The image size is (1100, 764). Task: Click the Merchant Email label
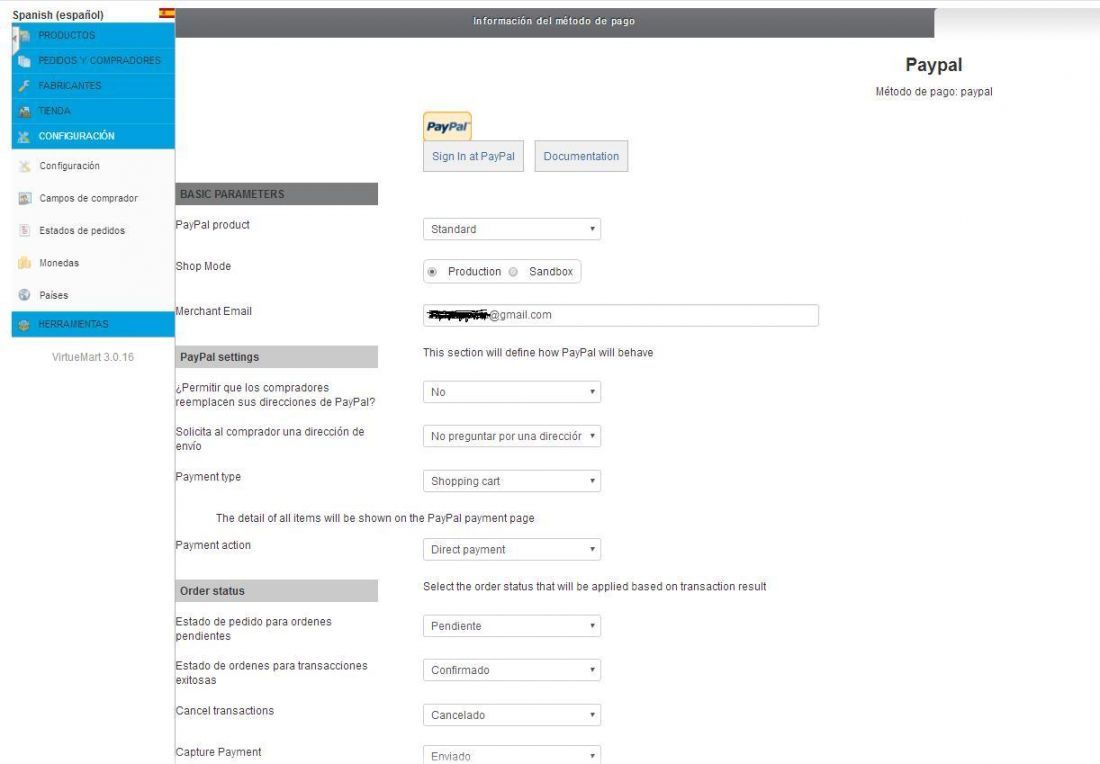click(213, 311)
